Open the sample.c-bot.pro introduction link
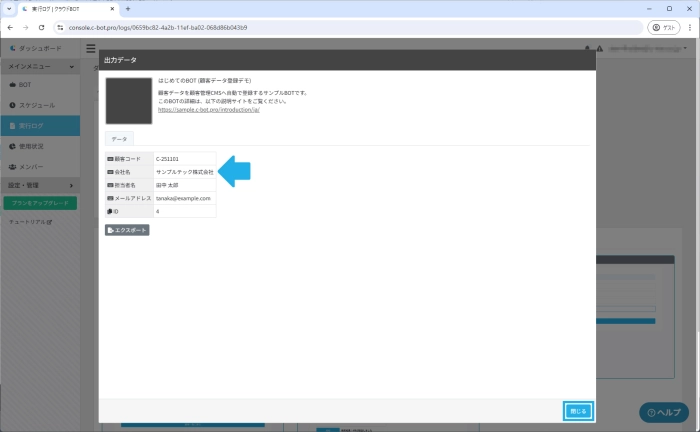Viewport: 700px width, 432px height. coord(208,110)
